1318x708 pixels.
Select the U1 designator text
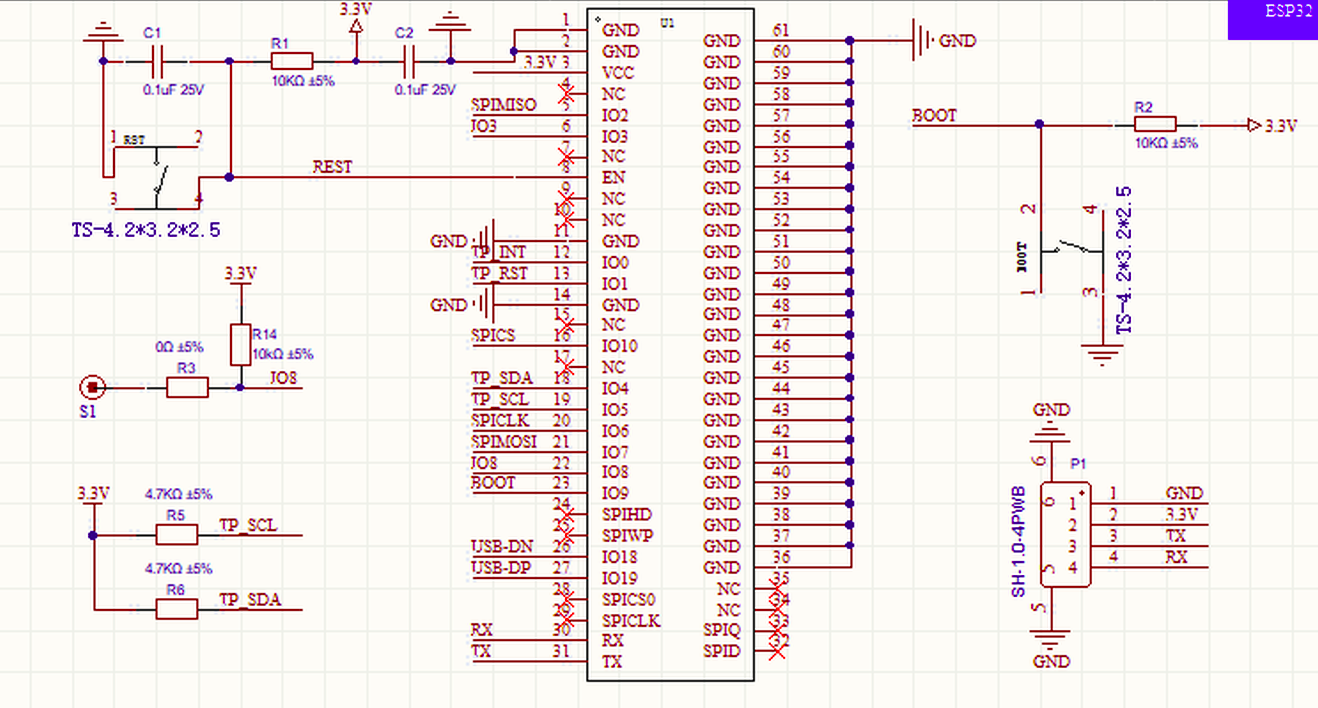point(667,22)
